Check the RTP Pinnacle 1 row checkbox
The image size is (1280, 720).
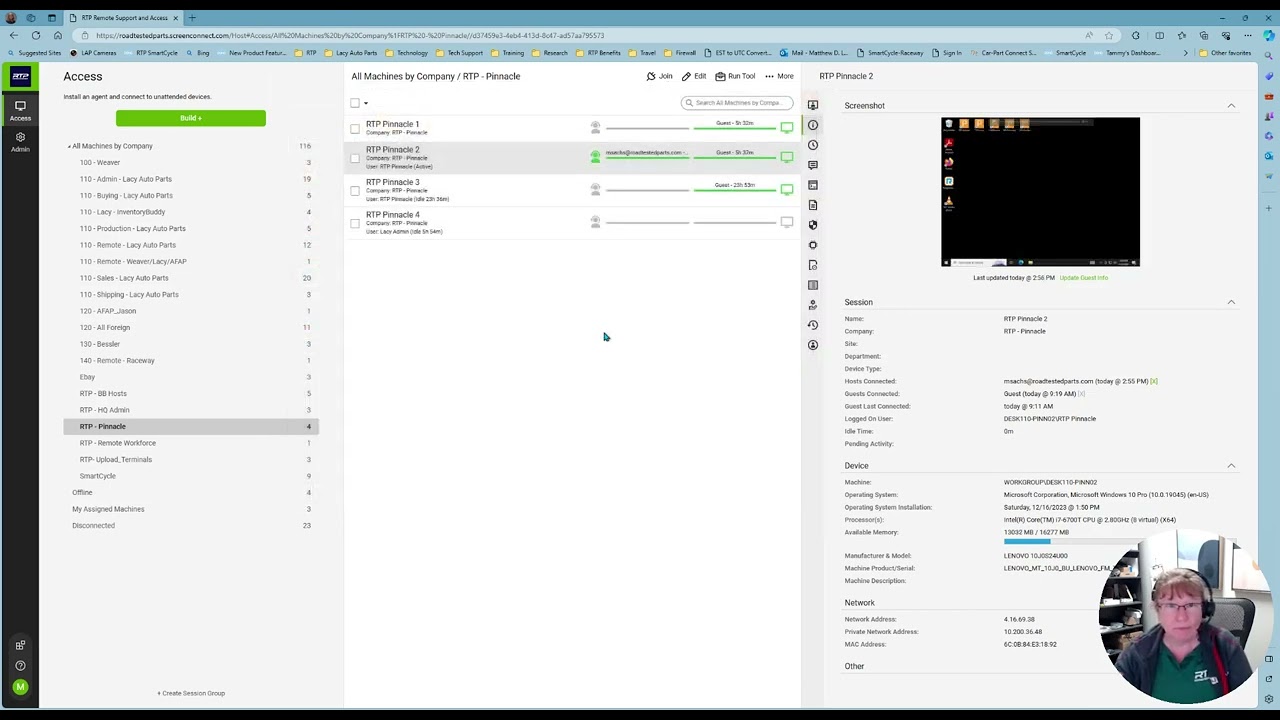pos(355,128)
